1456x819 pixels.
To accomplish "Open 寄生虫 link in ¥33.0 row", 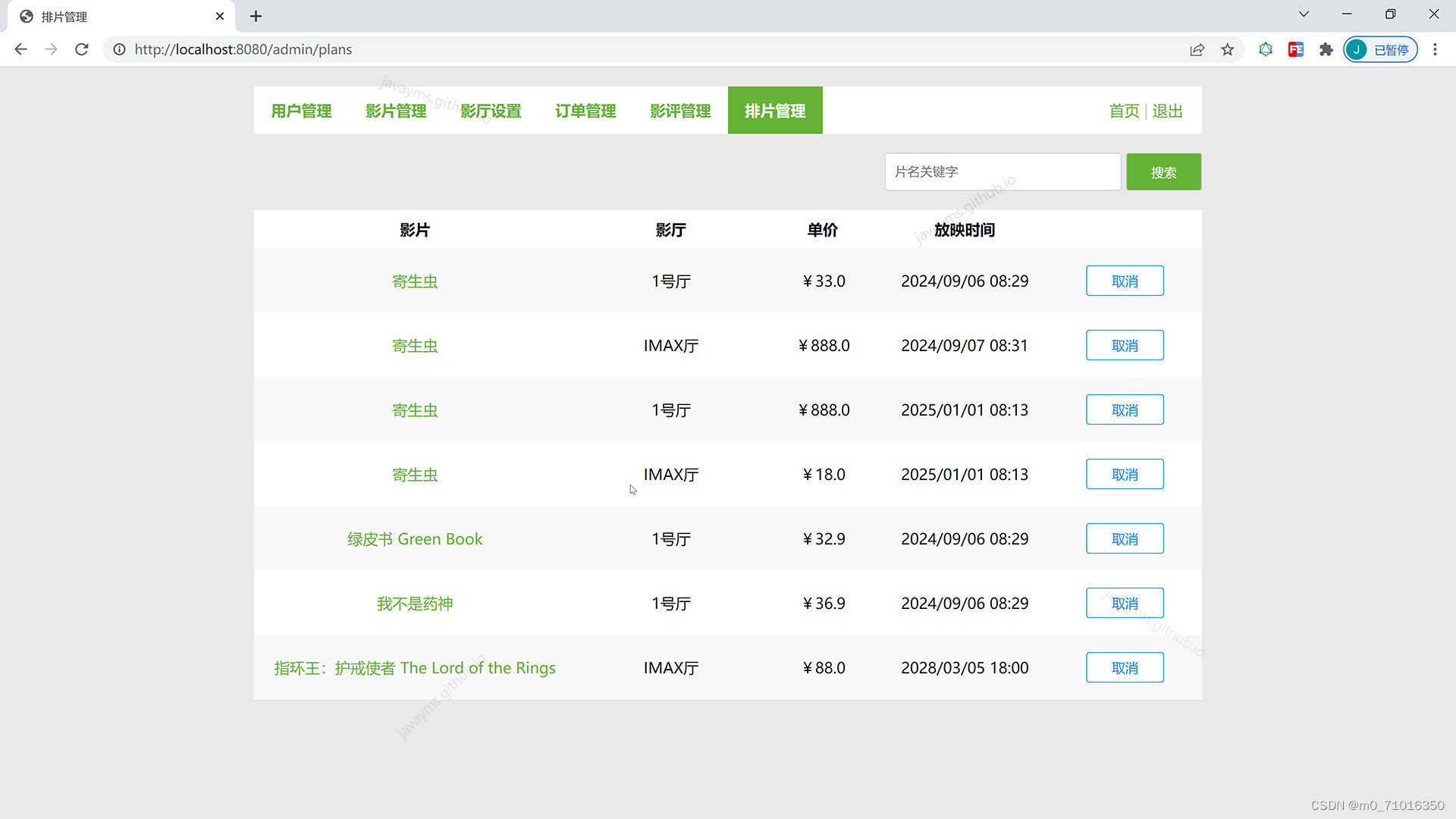I will 415,281.
